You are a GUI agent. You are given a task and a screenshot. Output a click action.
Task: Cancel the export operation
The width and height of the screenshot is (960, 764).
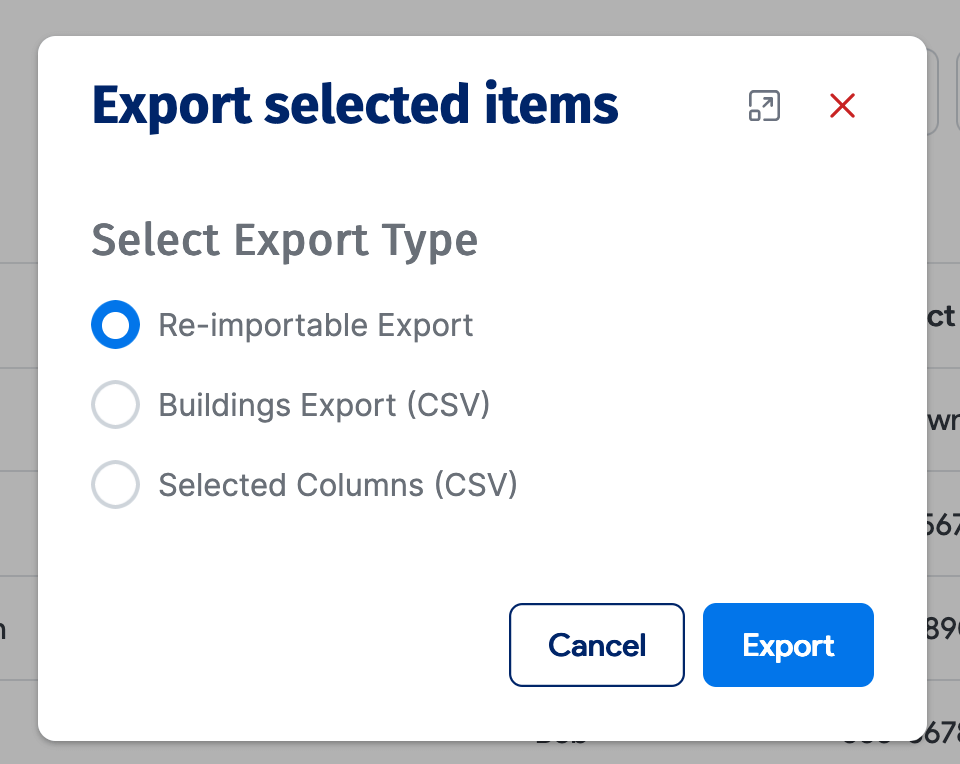597,645
